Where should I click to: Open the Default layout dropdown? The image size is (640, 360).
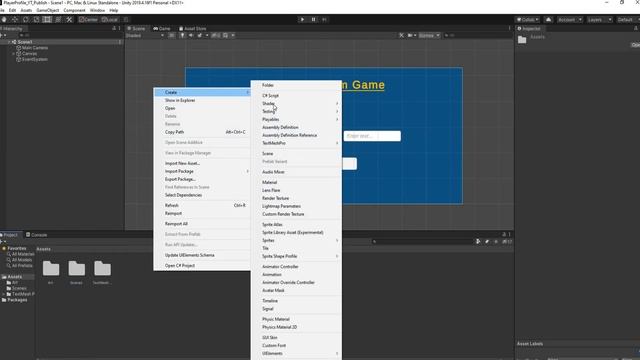(x=627, y=19)
